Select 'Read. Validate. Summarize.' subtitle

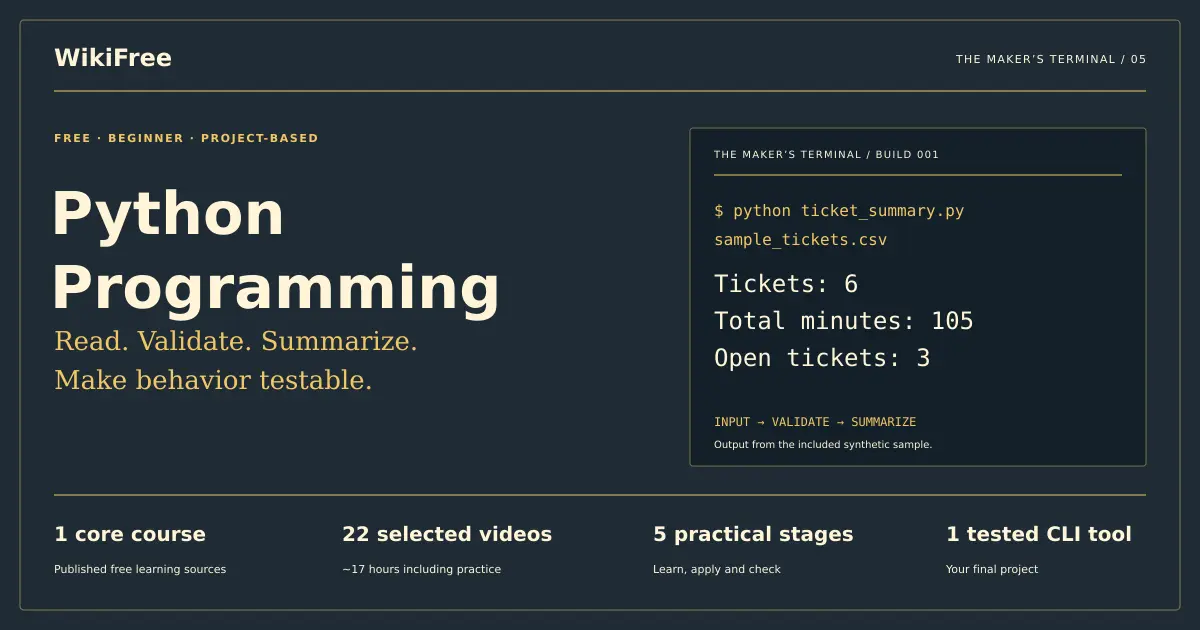[x=236, y=341]
